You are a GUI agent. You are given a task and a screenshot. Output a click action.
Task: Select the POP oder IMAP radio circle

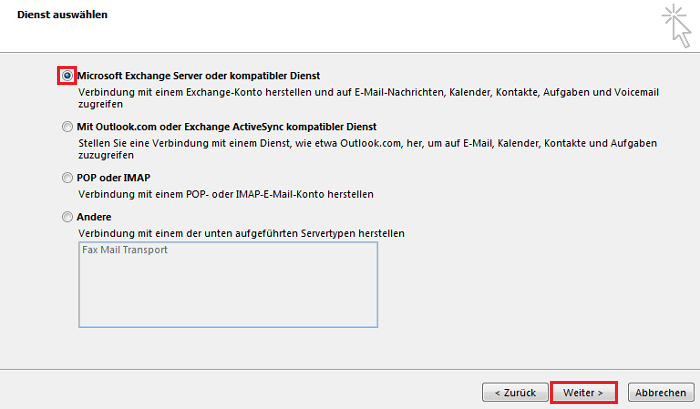(67, 178)
